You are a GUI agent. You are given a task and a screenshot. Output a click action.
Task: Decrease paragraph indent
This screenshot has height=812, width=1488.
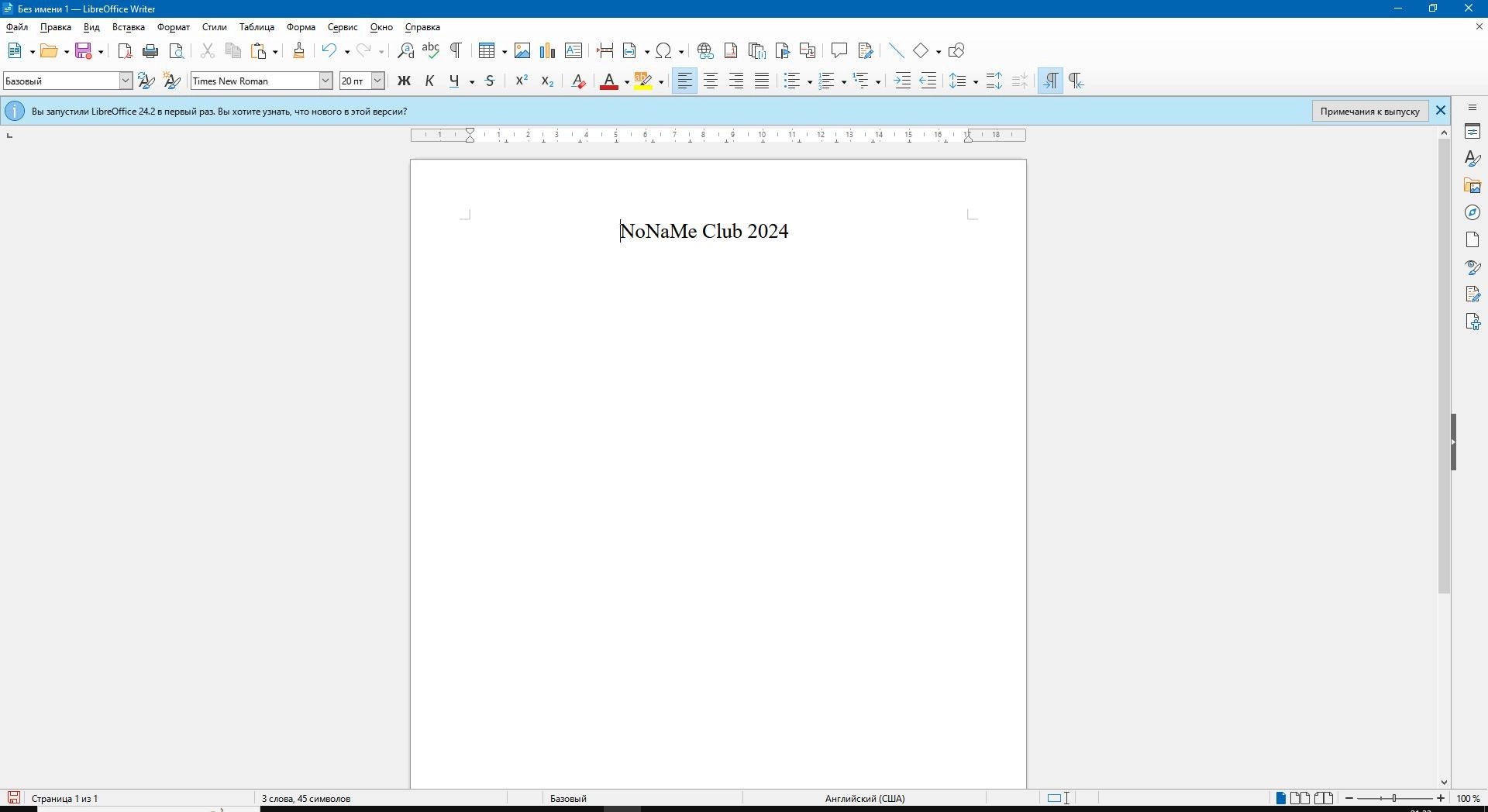928,81
